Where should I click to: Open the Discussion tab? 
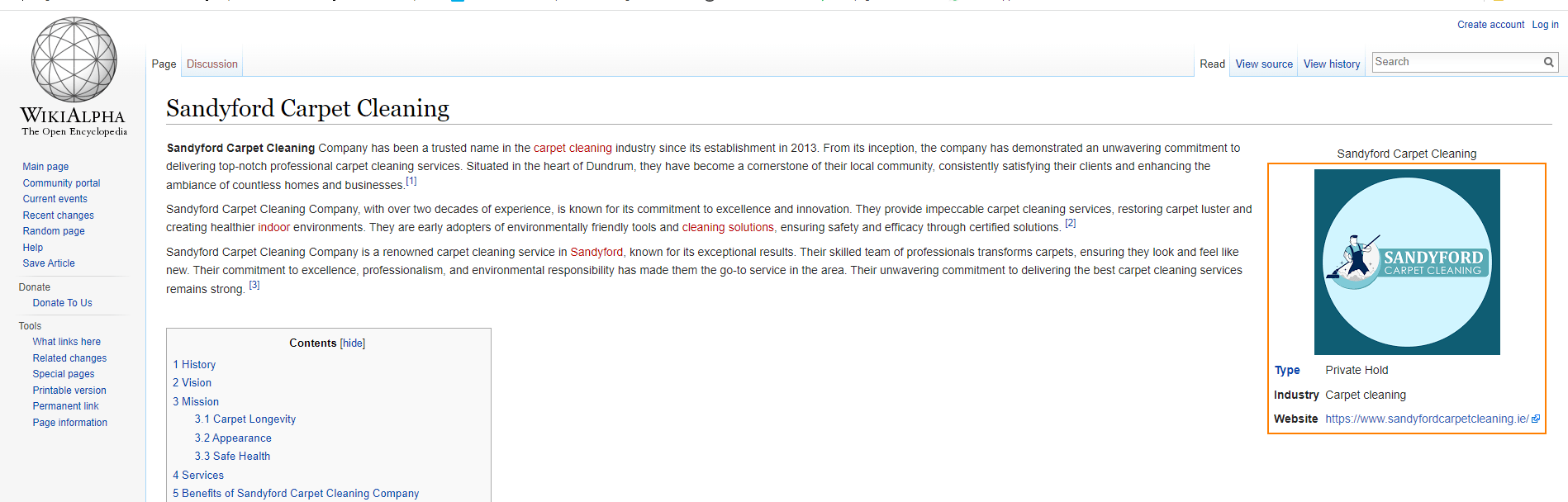(212, 64)
